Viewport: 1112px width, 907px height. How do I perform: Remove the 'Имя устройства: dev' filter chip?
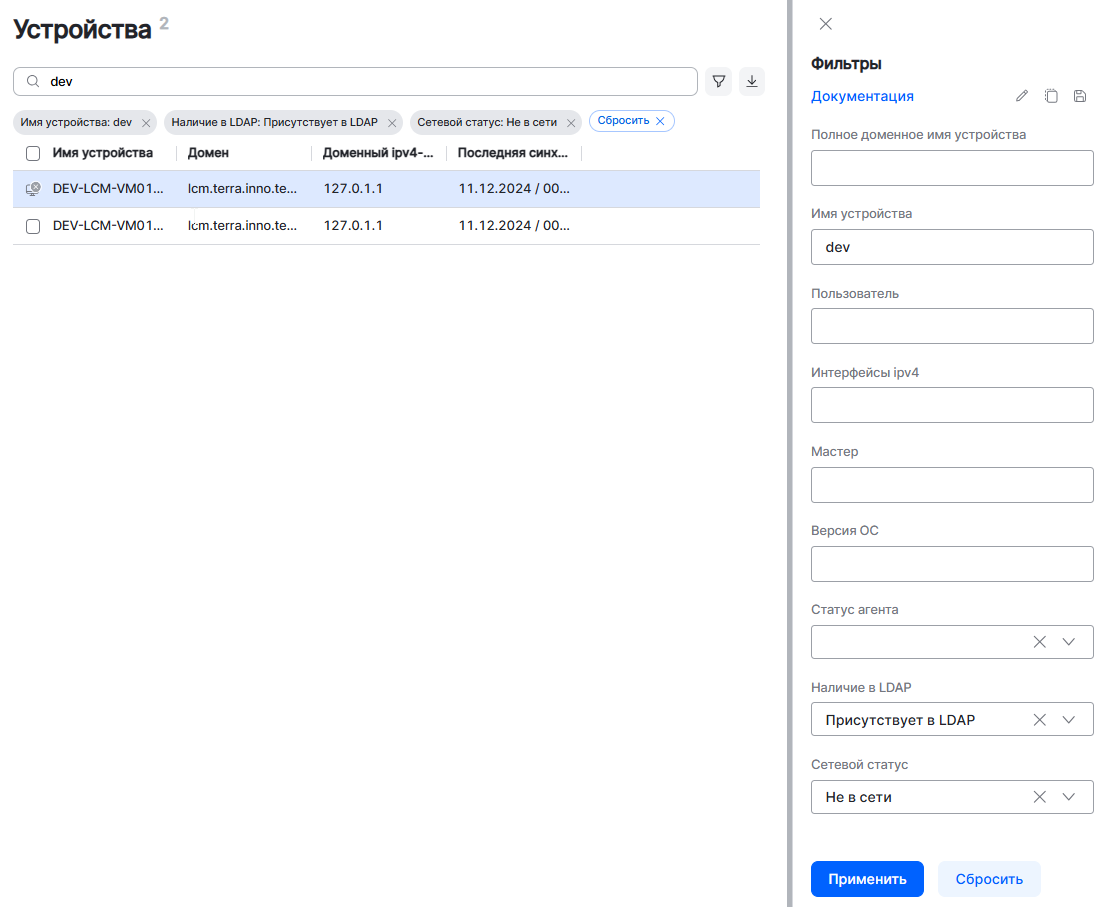(146, 122)
